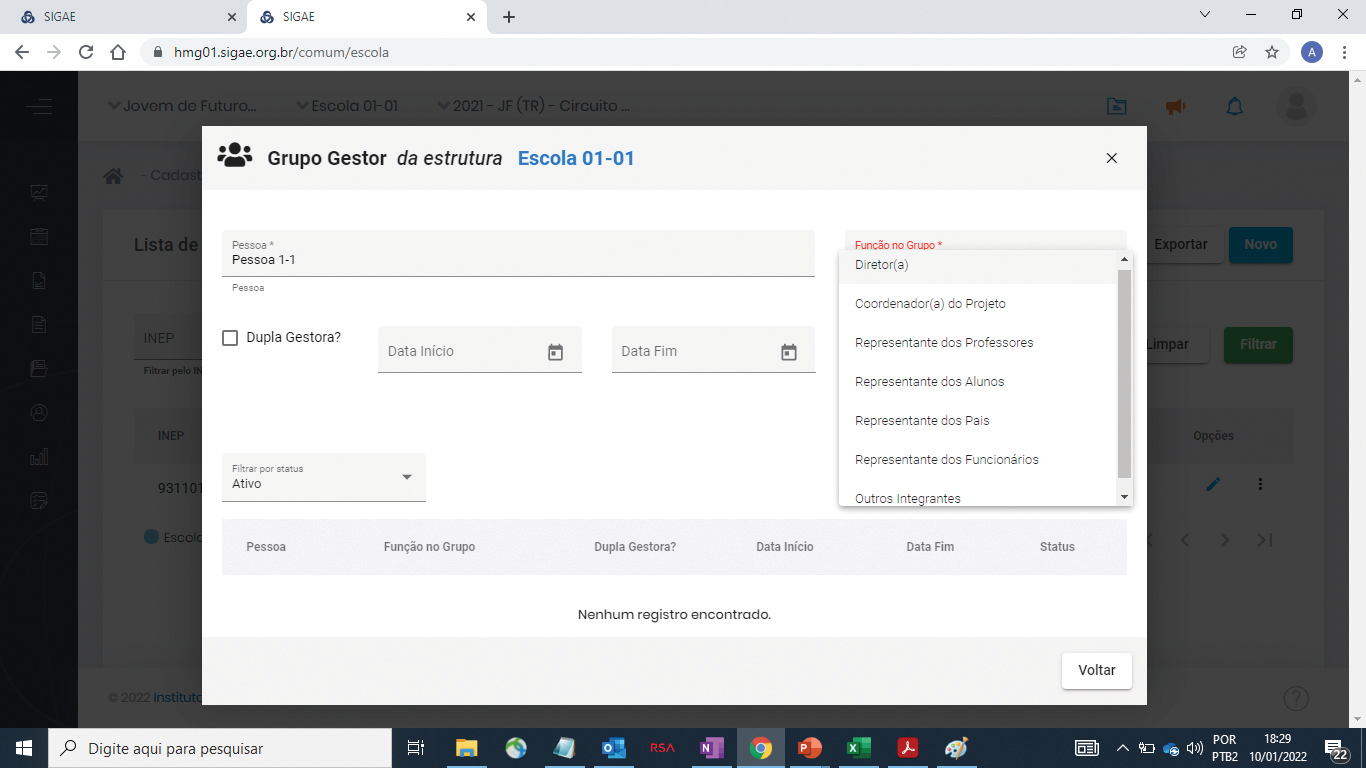Select Representante dos Alunos option

[978, 382]
